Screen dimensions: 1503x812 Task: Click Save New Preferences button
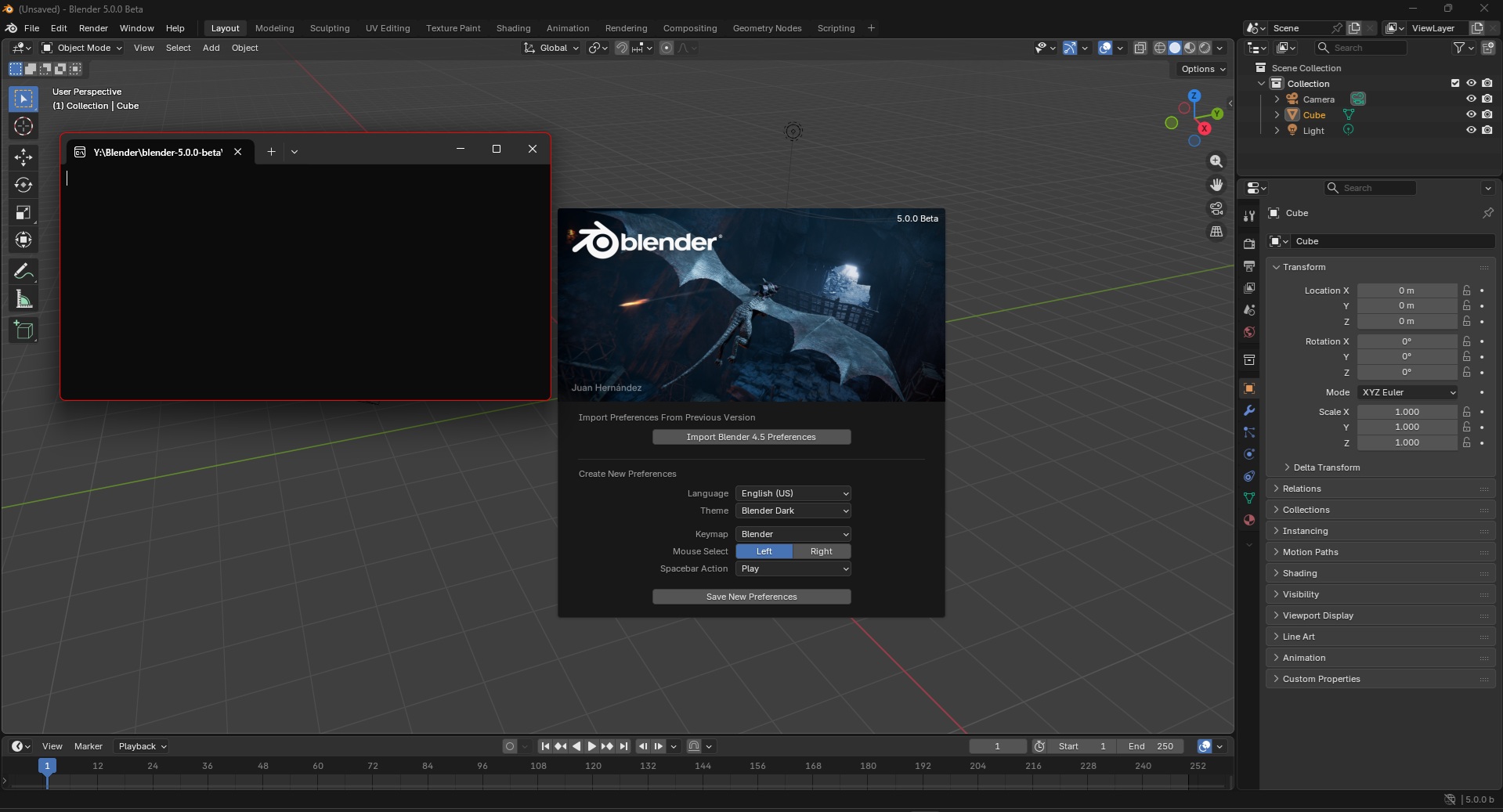click(x=752, y=597)
